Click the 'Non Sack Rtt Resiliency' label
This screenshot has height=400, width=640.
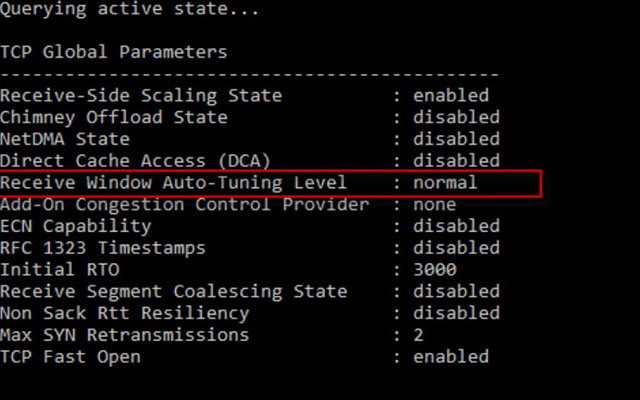pyautogui.click(x=124, y=314)
